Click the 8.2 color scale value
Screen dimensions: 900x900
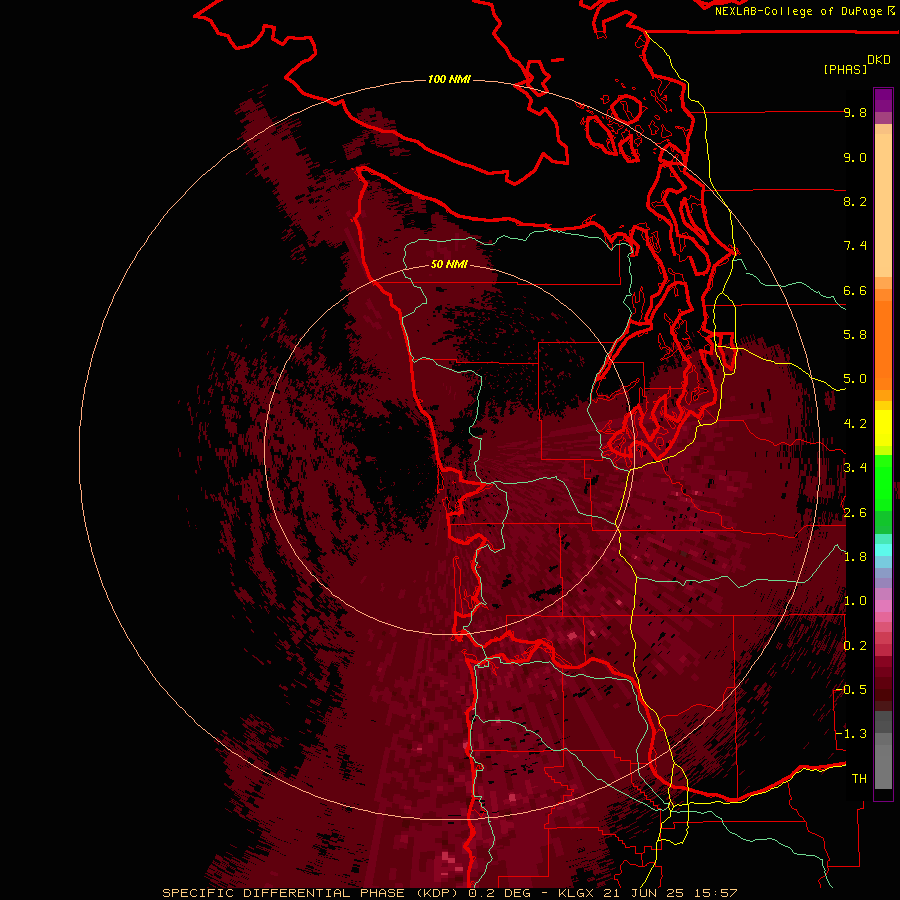[x=855, y=201]
